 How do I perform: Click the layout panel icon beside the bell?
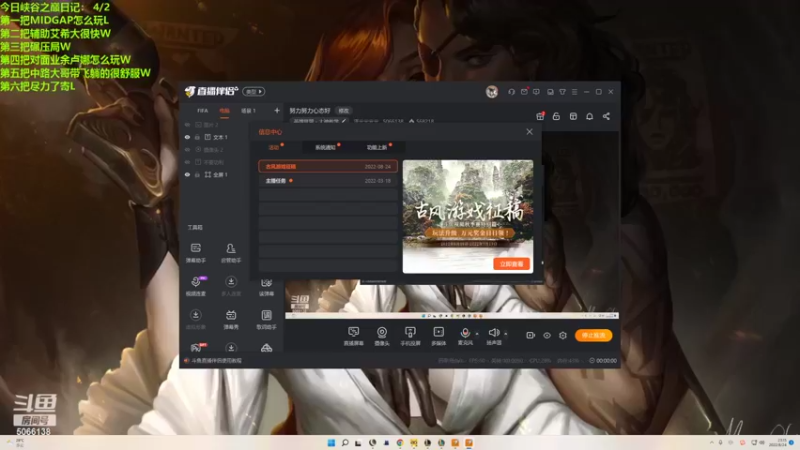coord(573,116)
